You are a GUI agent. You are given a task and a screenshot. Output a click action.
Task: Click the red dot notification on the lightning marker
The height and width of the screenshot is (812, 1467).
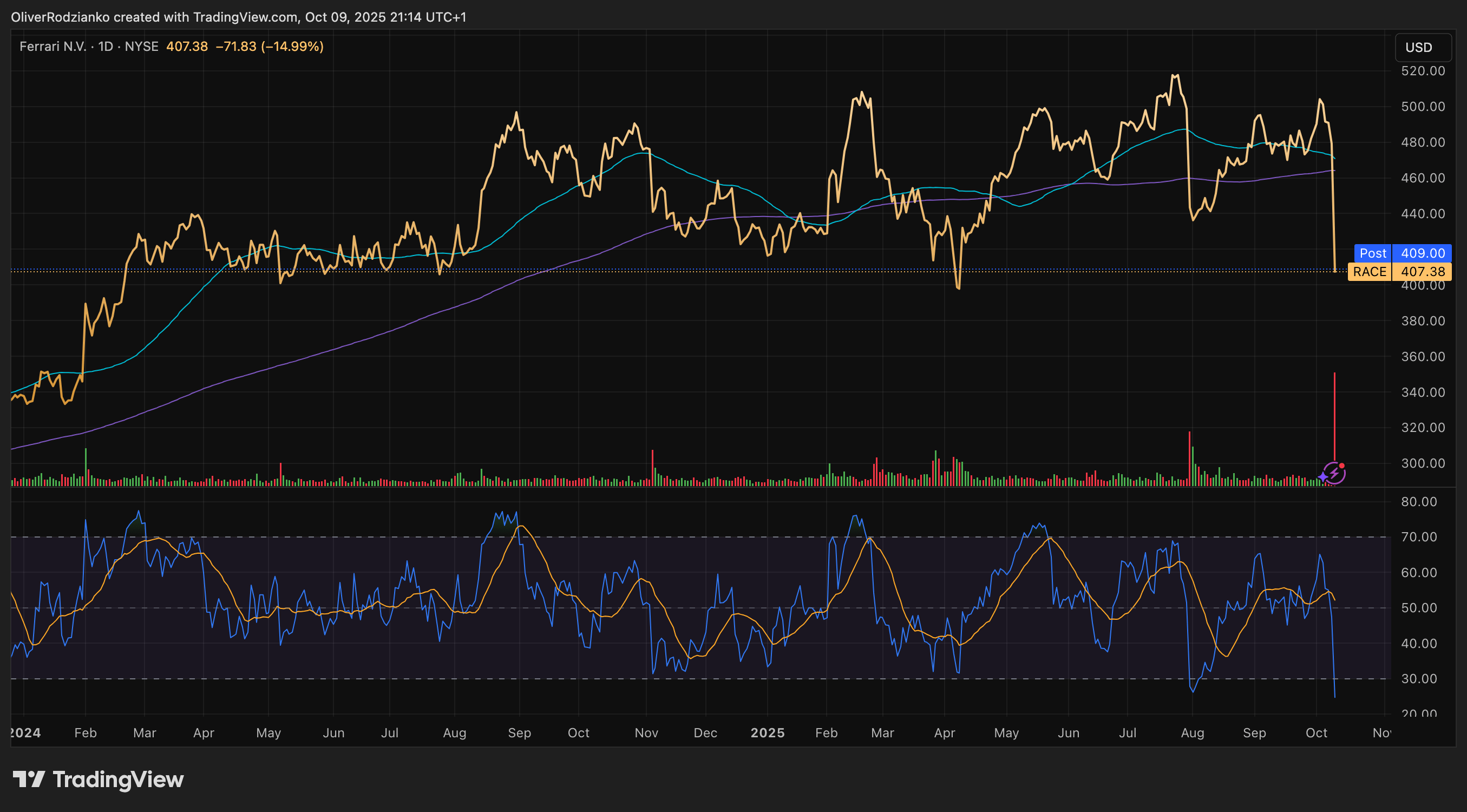point(1343,465)
